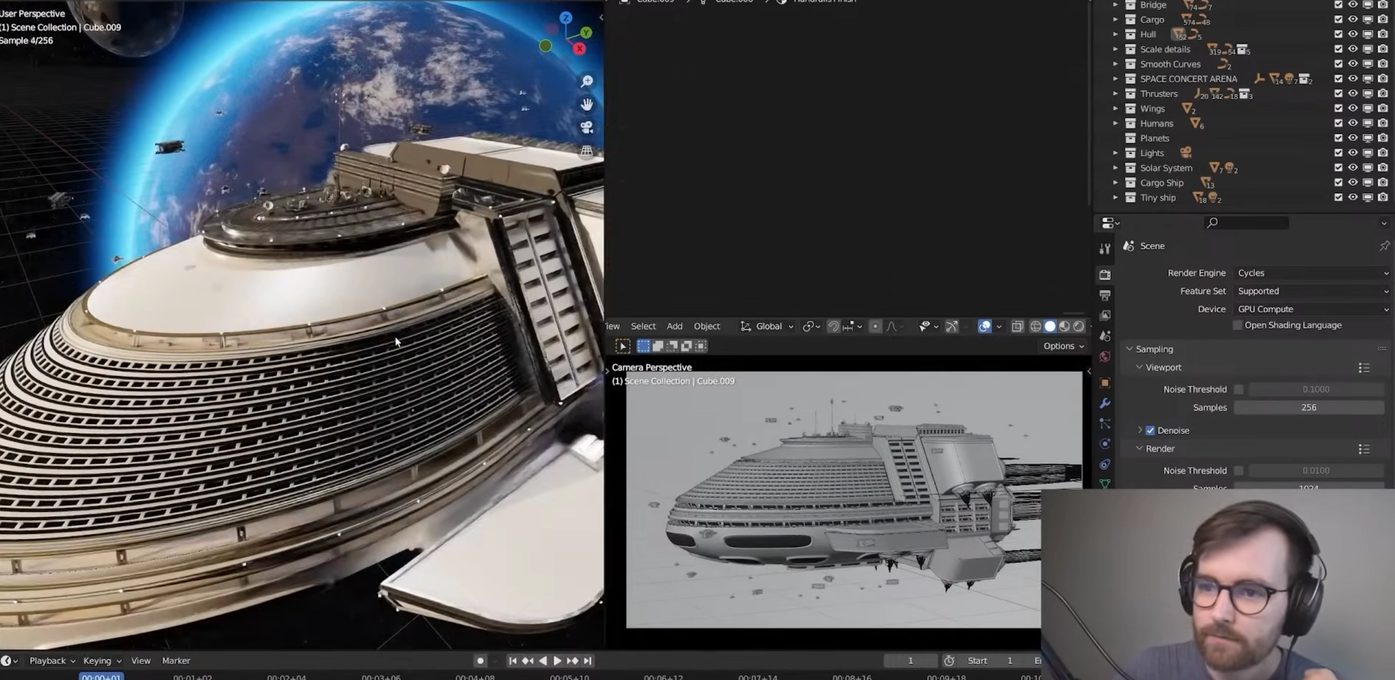Collapse the Sampling panel
This screenshot has height=680, width=1395.
coord(1129,349)
